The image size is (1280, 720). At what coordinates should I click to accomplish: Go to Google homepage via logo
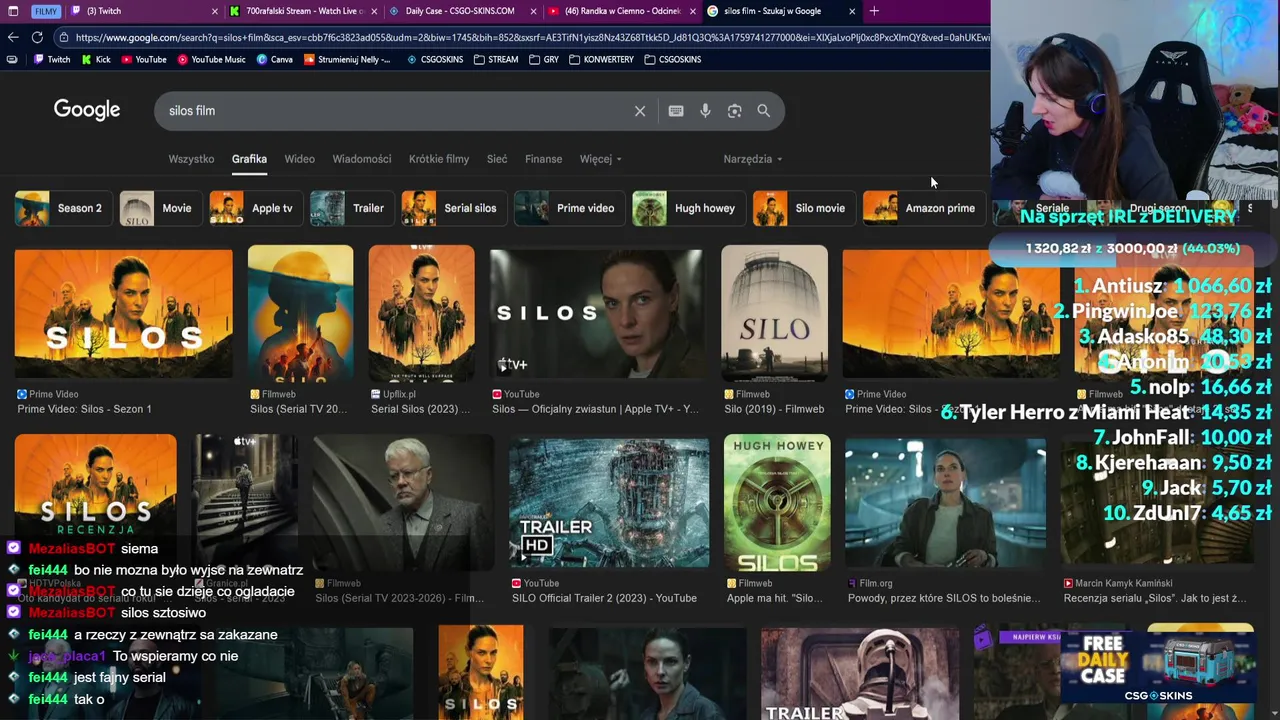(87, 110)
